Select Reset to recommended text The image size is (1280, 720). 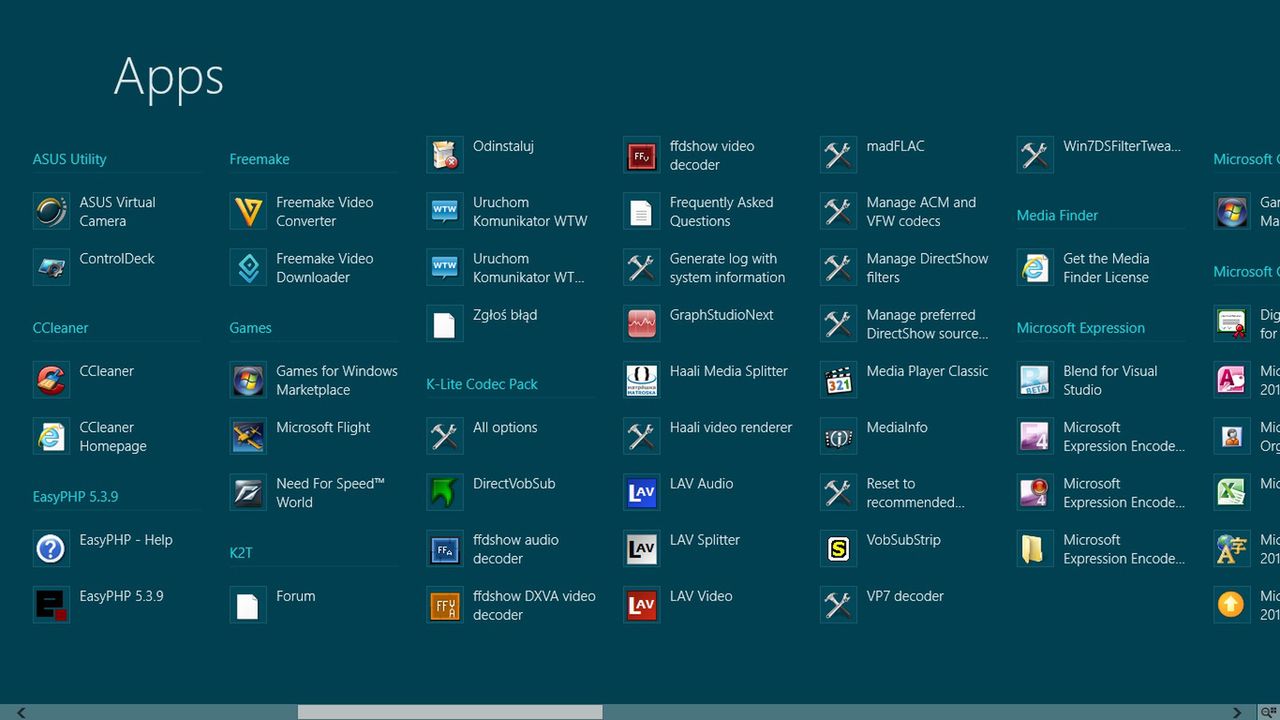915,493
